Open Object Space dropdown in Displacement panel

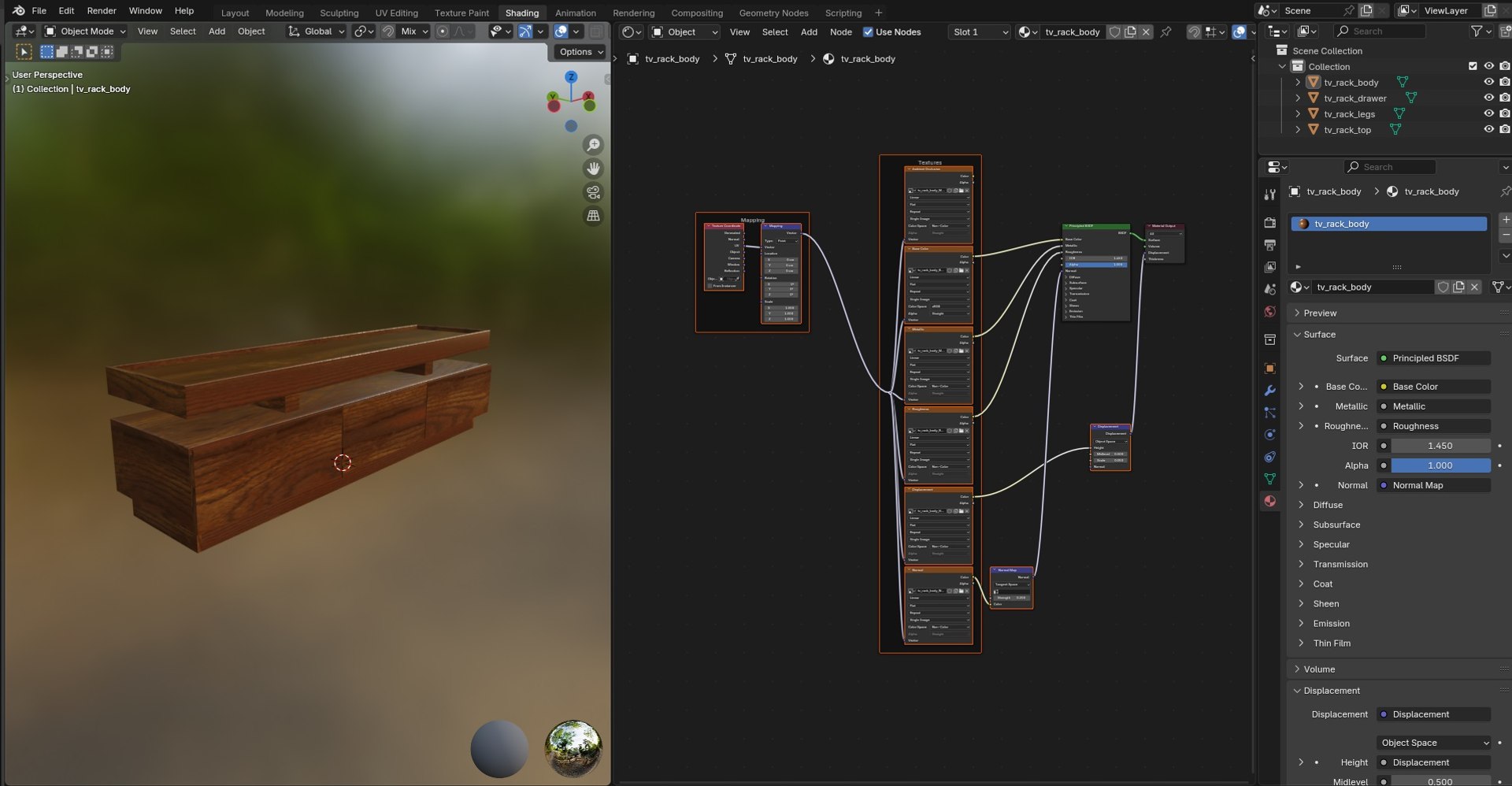pyautogui.click(x=1434, y=743)
